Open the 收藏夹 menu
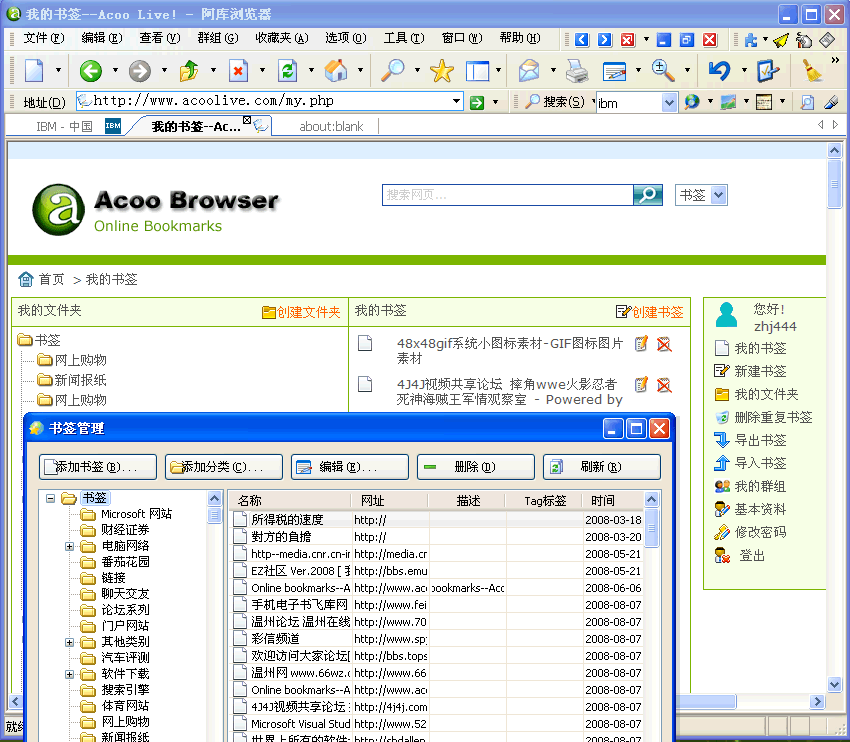The height and width of the screenshot is (742, 850). pos(279,38)
